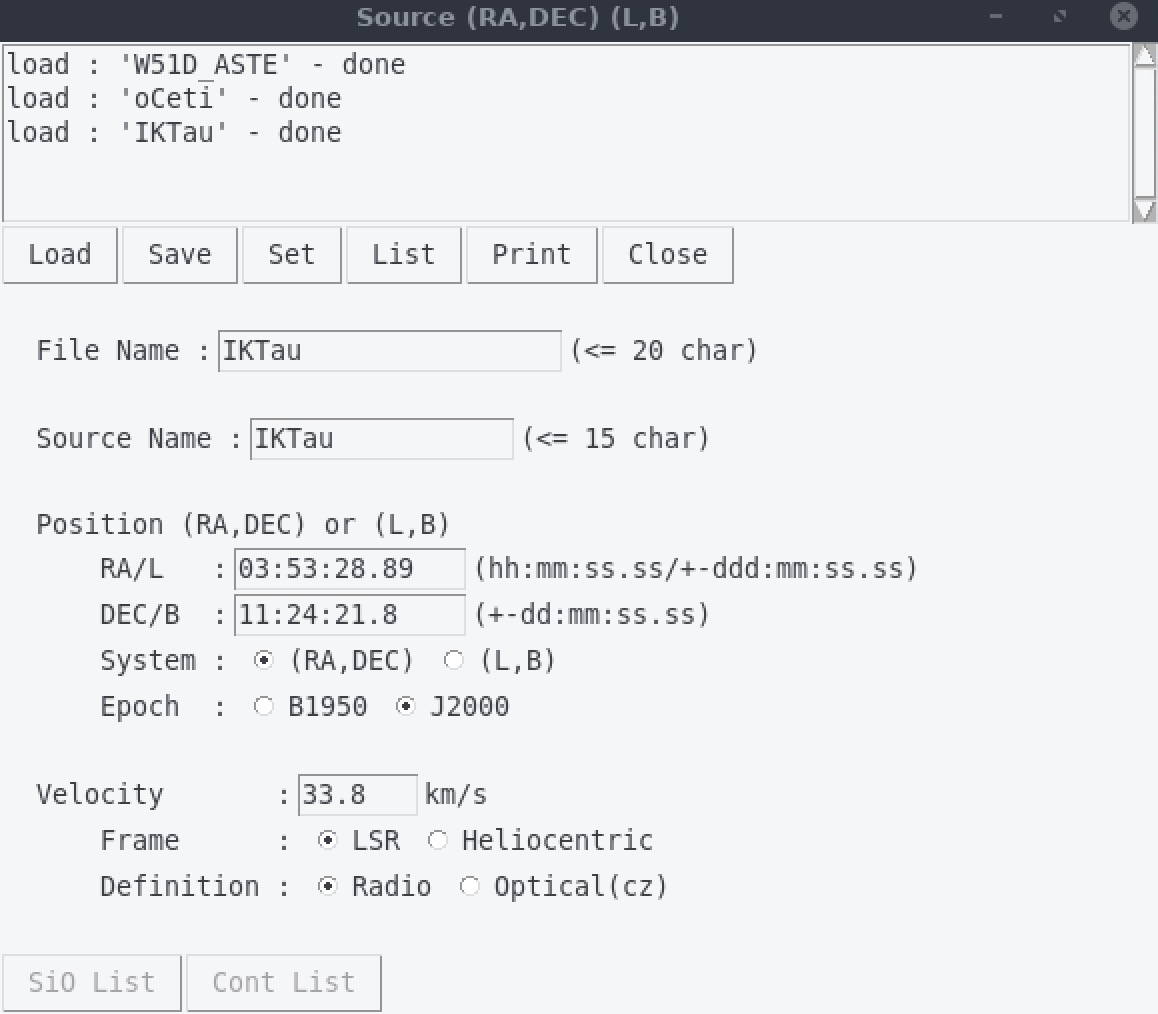
Task: Click the RA/L coordinate input field
Action: (x=349, y=569)
